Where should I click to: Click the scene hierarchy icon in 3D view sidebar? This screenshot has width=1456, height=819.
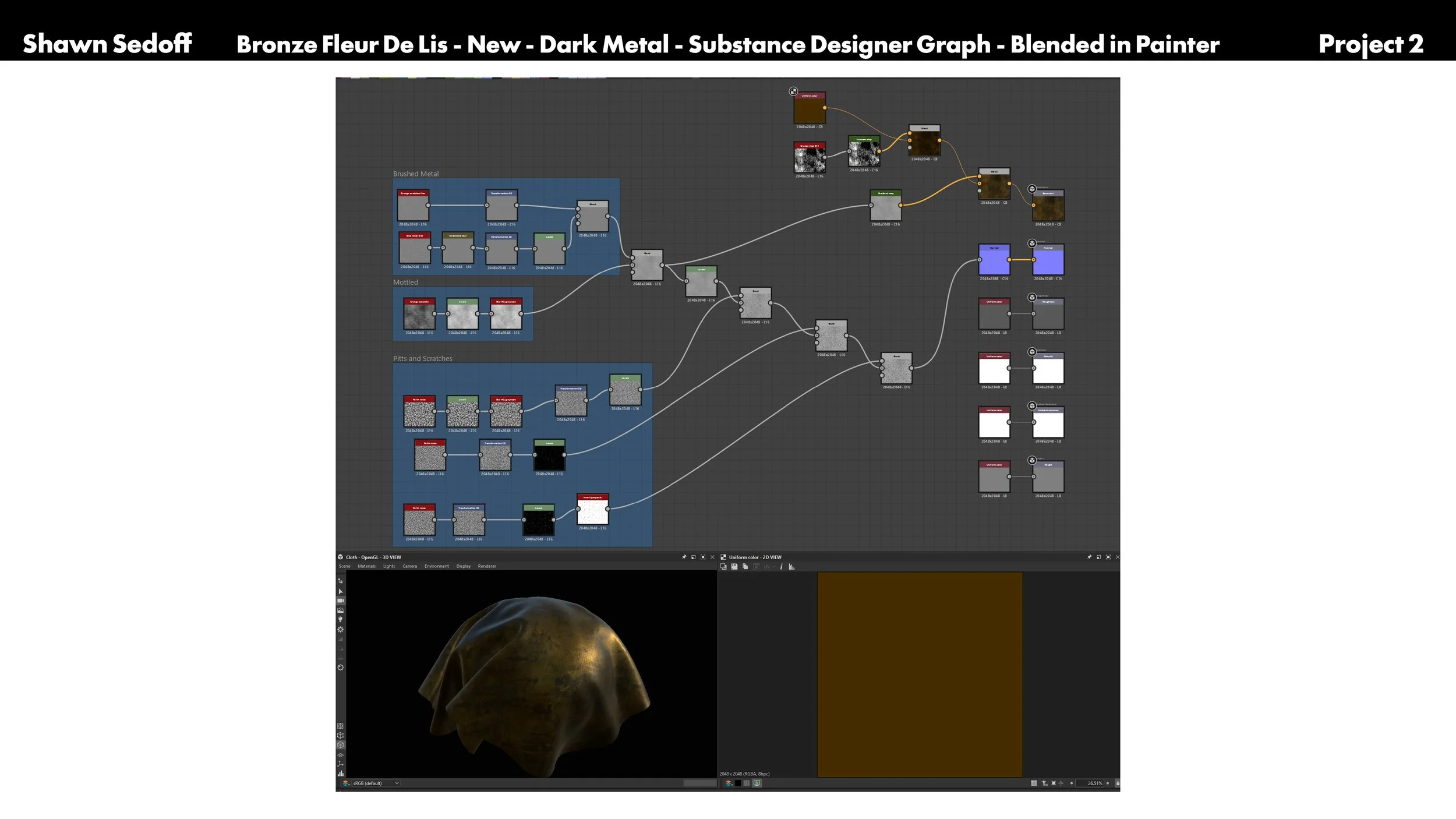pos(341,581)
